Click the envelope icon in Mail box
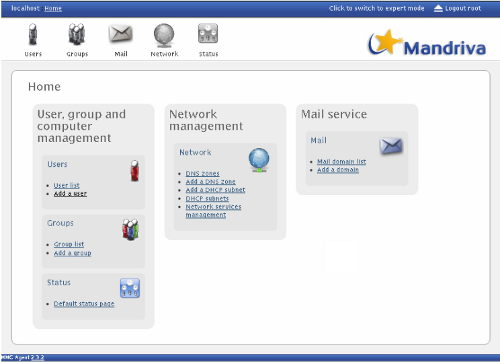Image resolution: width=500 pixels, height=362 pixels. (391, 146)
